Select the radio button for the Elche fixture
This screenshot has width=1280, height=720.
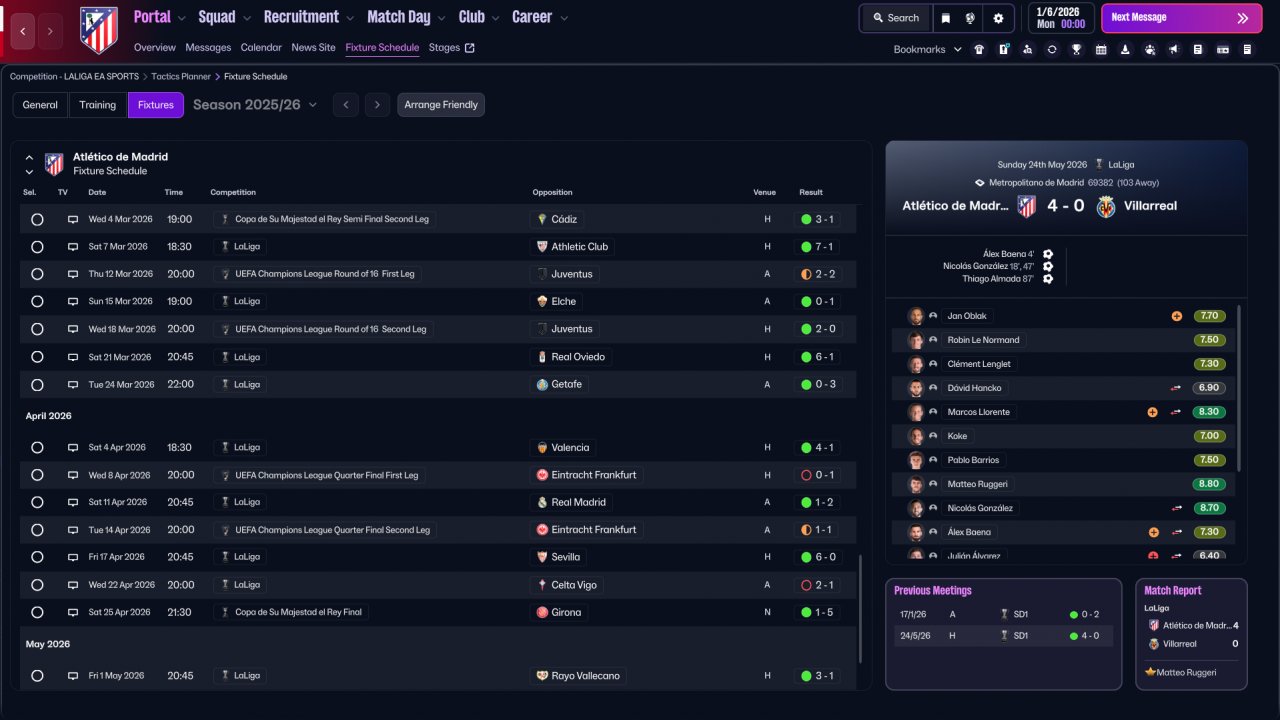(37, 301)
